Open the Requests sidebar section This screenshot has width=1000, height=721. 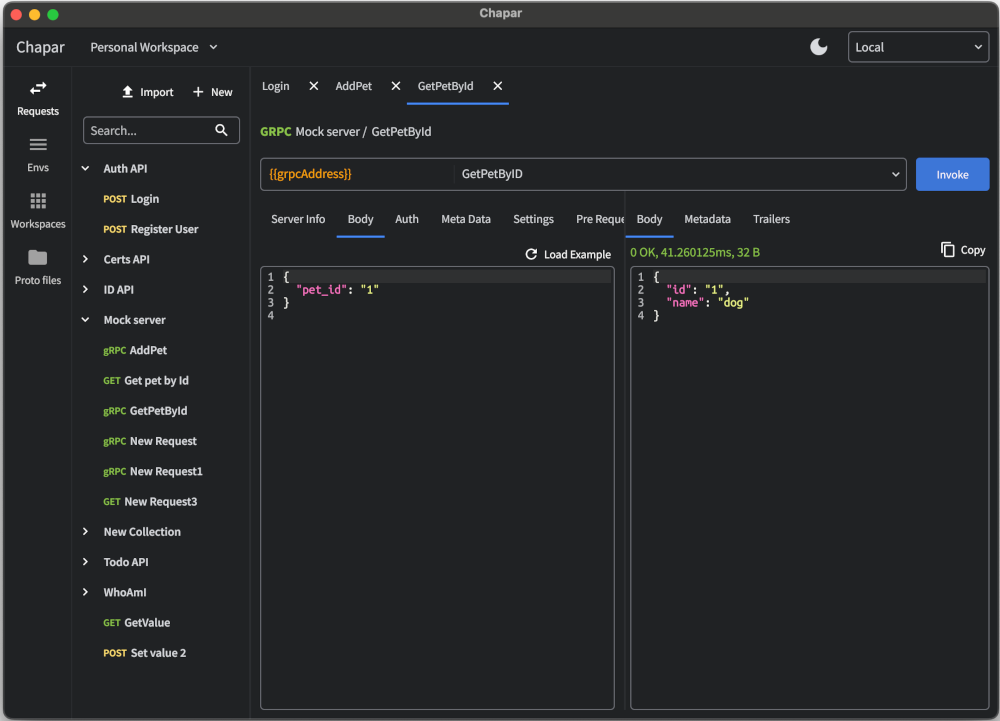[x=38, y=98]
